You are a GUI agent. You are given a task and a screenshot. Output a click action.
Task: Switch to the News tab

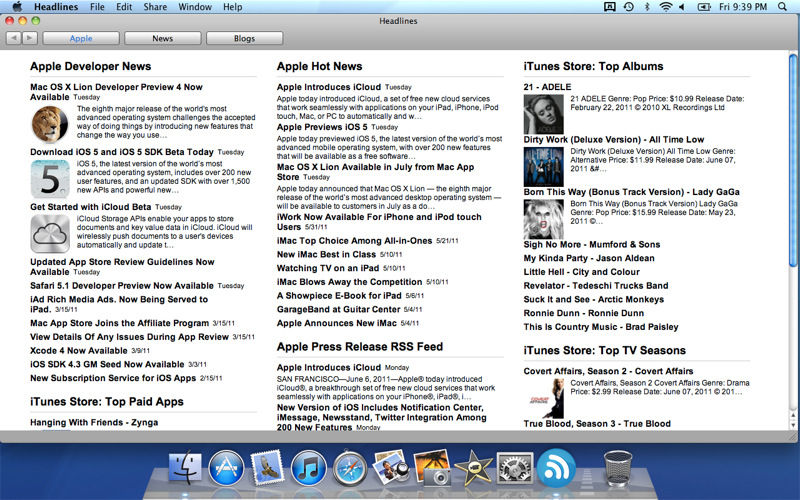163,38
